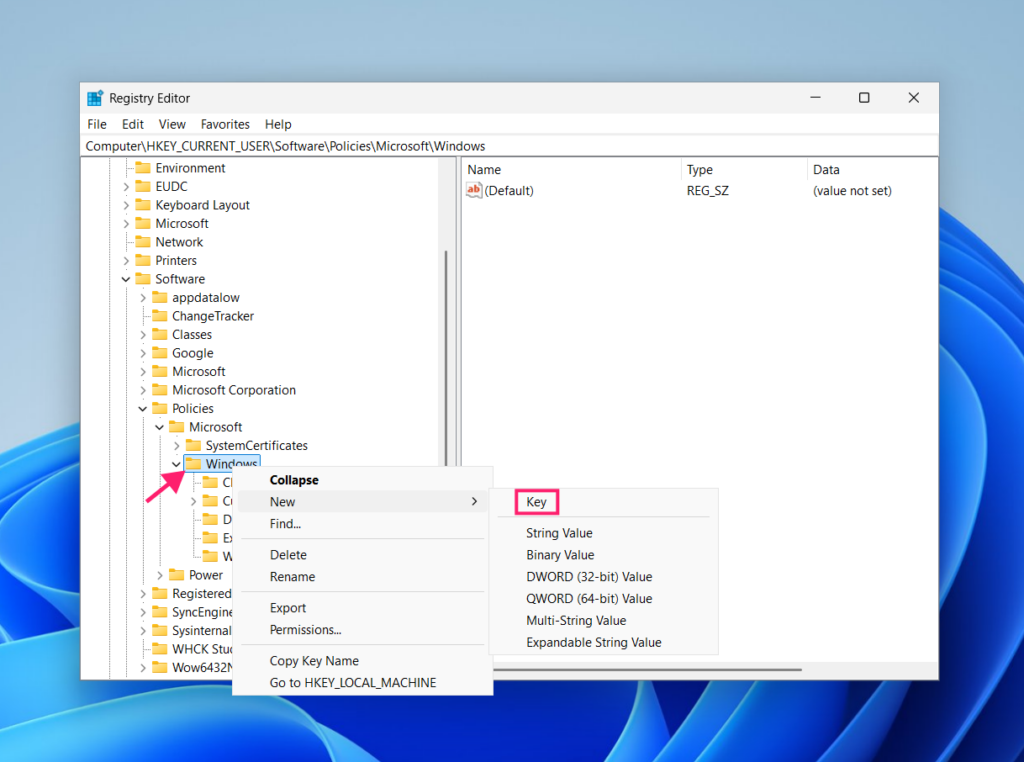Image resolution: width=1024 pixels, height=762 pixels.
Task: Select Binary Value in the New submenu
Action: pos(604,555)
